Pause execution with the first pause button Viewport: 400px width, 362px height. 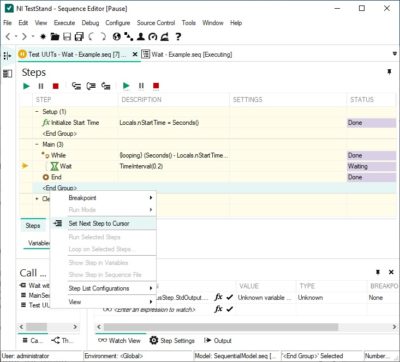41,86
